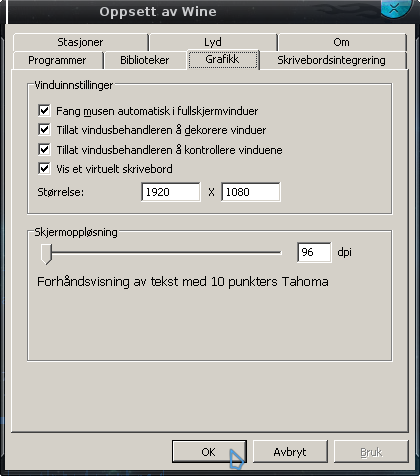Click the Skjermoppløsning slider handle

tap(46, 254)
